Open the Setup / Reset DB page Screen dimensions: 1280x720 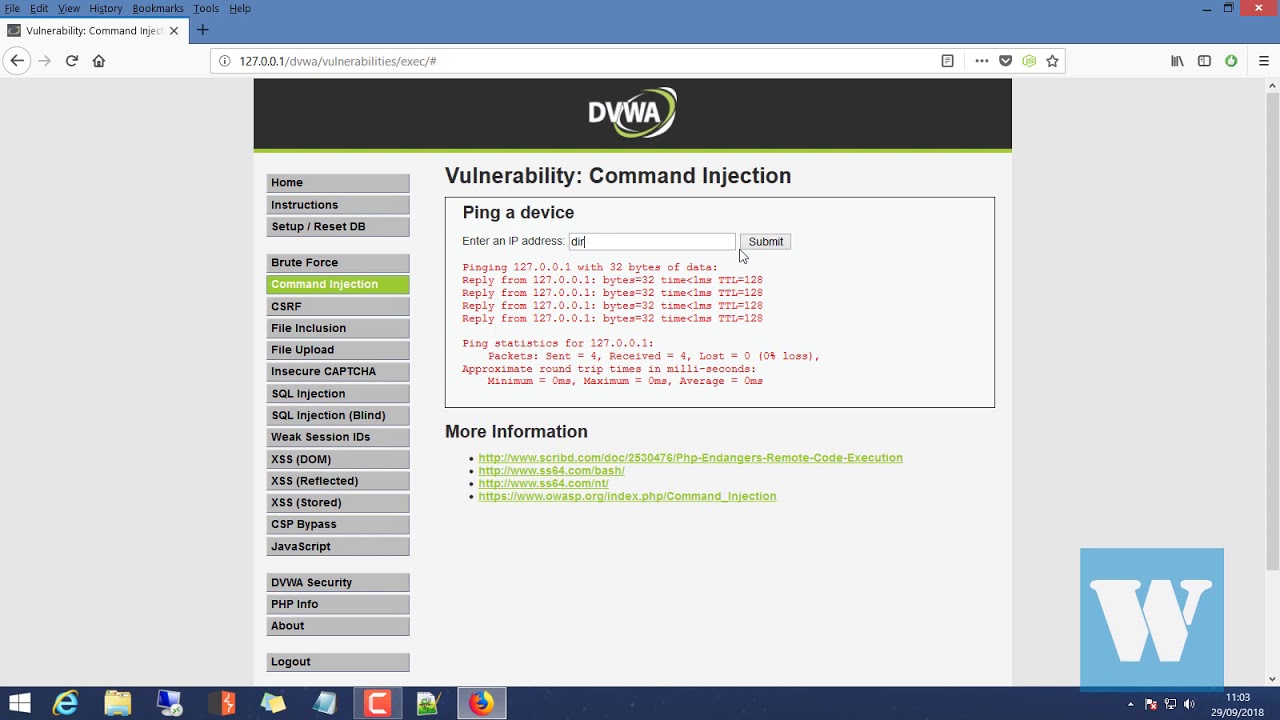[x=338, y=227]
